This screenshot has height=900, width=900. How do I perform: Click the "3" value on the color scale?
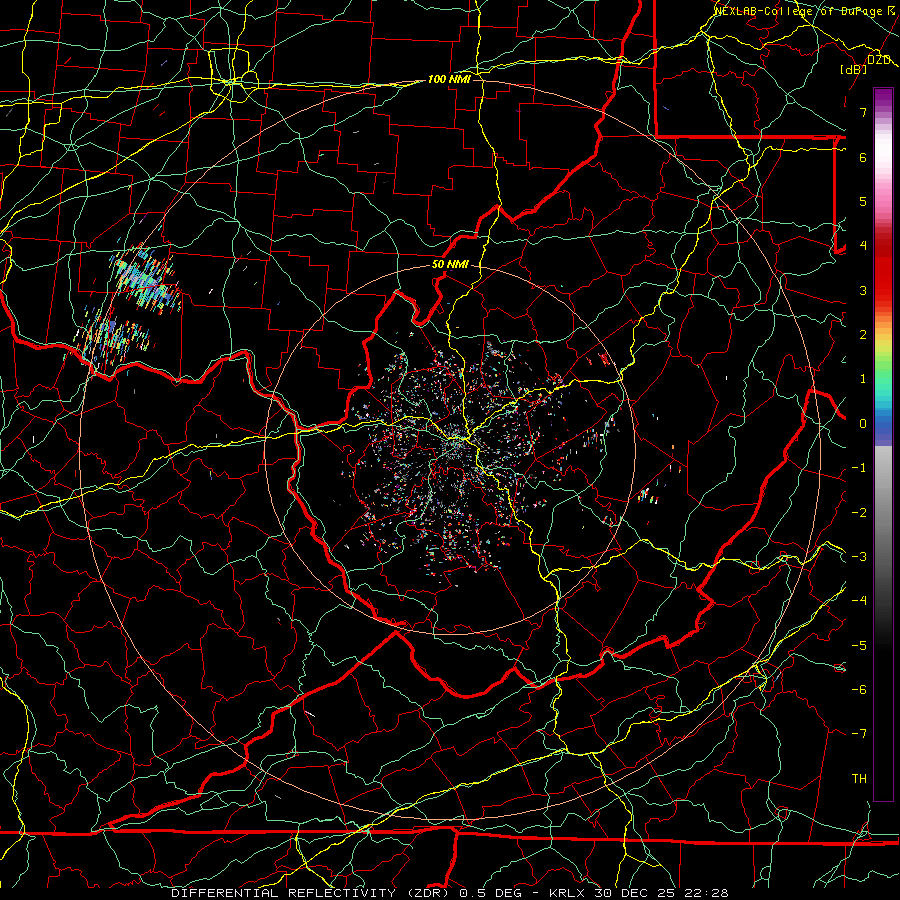pyautogui.click(x=863, y=290)
